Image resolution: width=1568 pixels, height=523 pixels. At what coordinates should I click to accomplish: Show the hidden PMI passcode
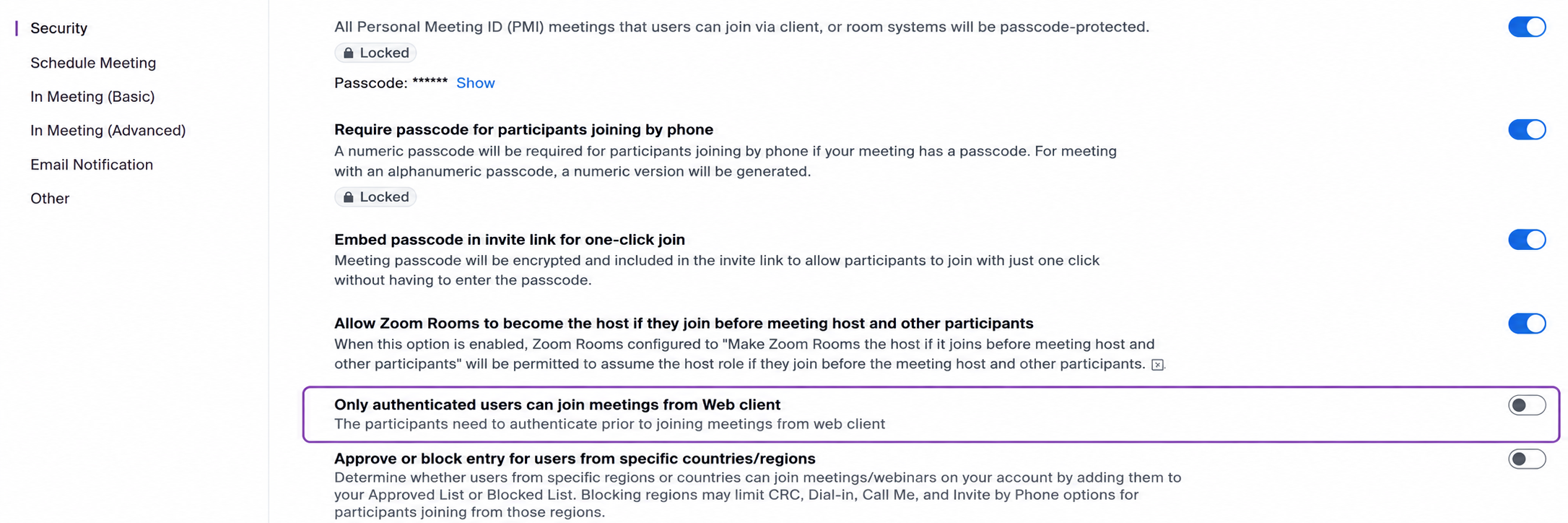[475, 83]
